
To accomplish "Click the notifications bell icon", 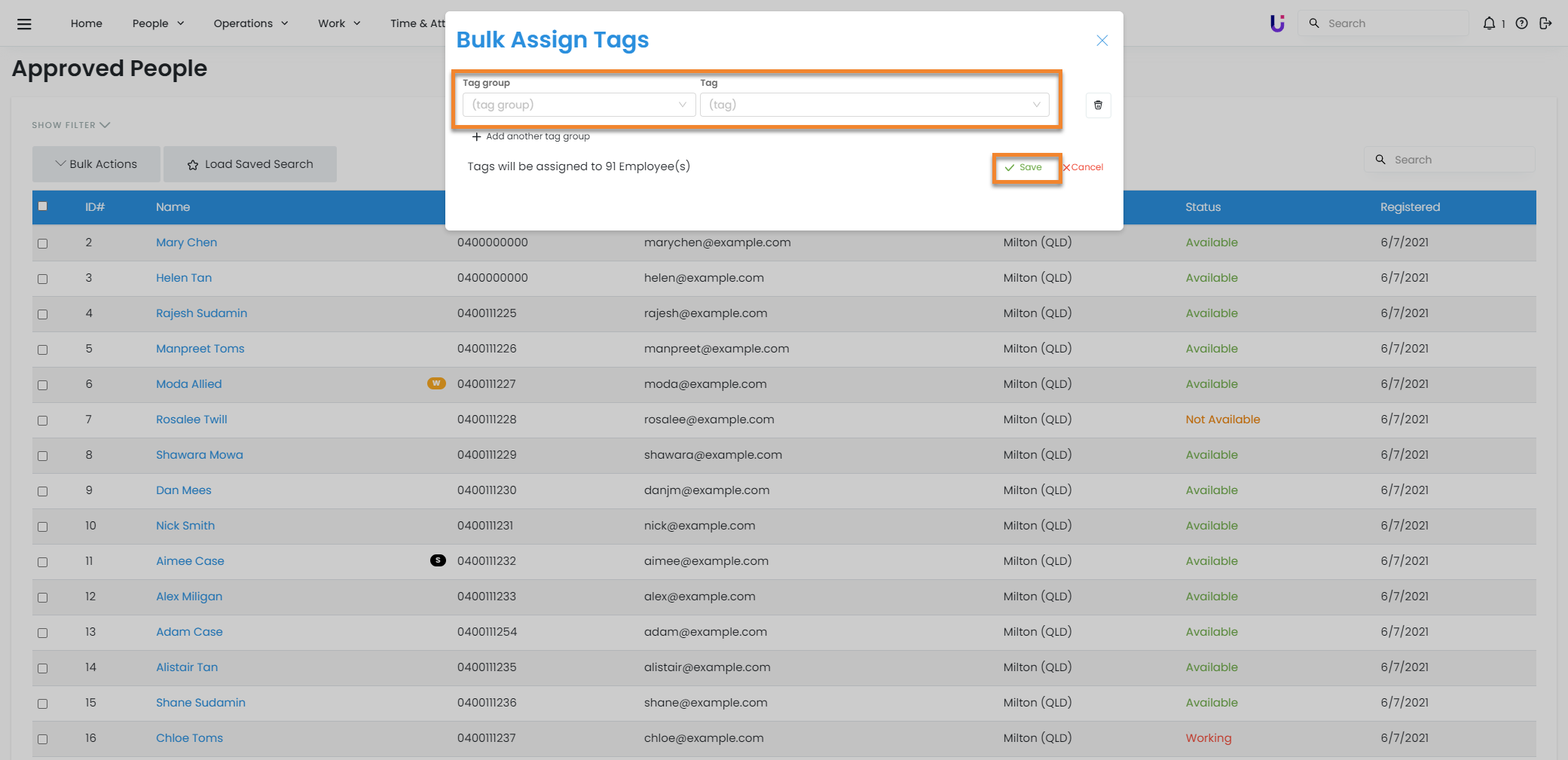I will (x=1489, y=23).
